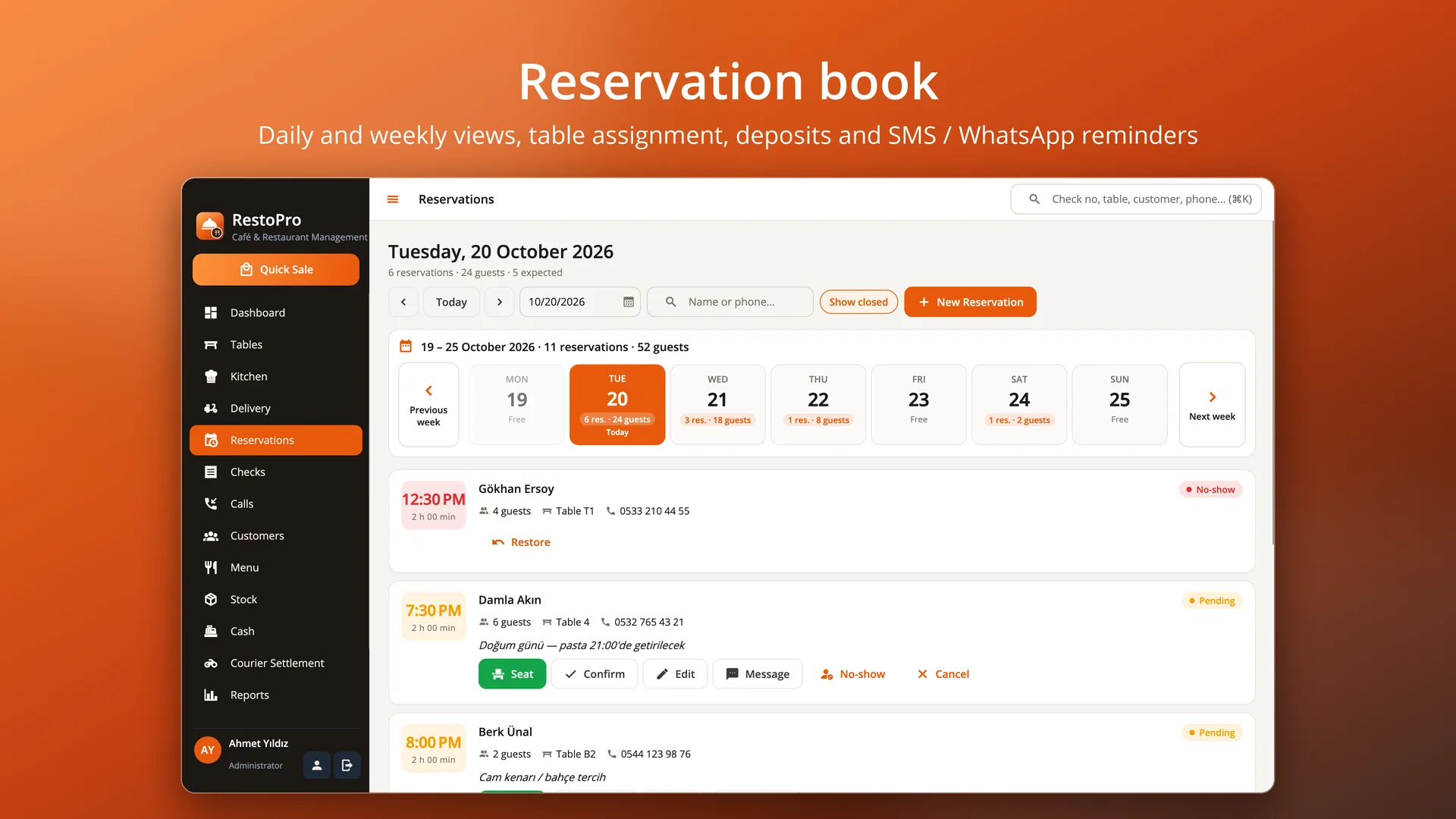Go to previous day arrow

click(403, 302)
